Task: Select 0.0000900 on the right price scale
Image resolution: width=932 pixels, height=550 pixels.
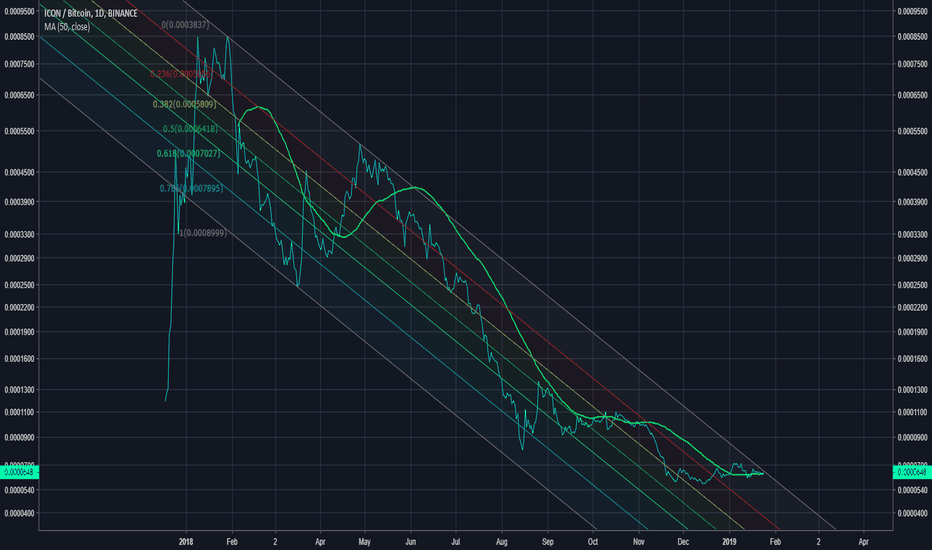Action: [912, 438]
